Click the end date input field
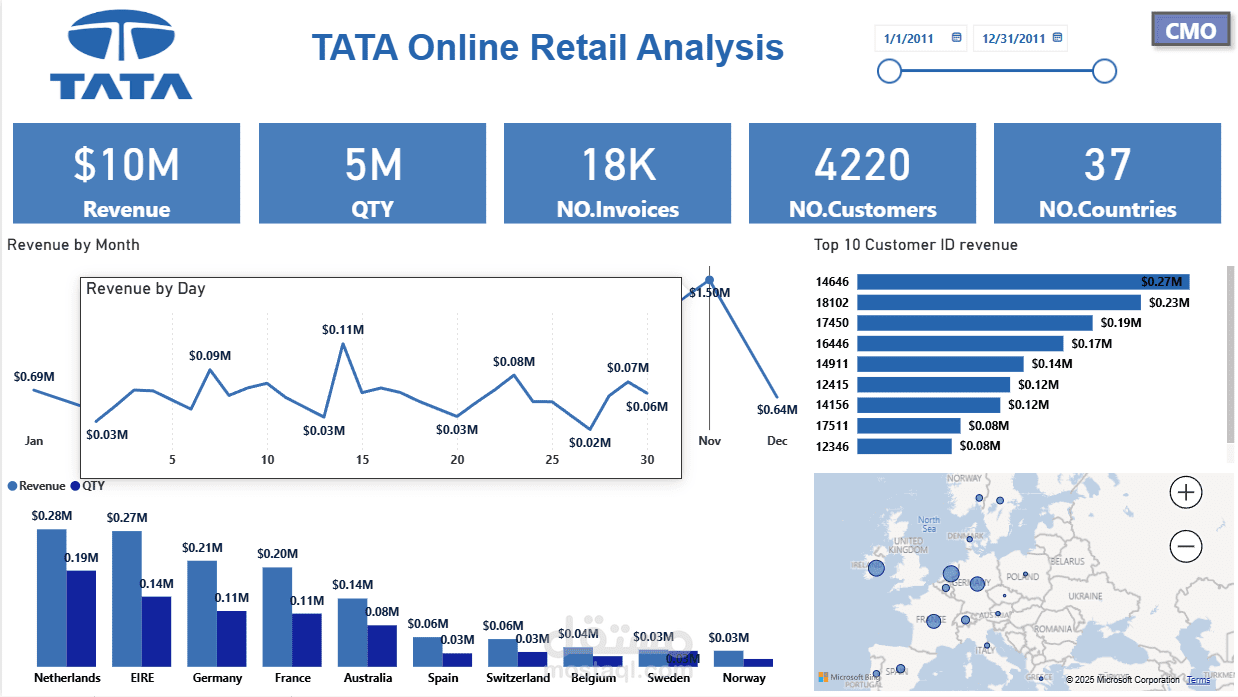 pos(1020,38)
